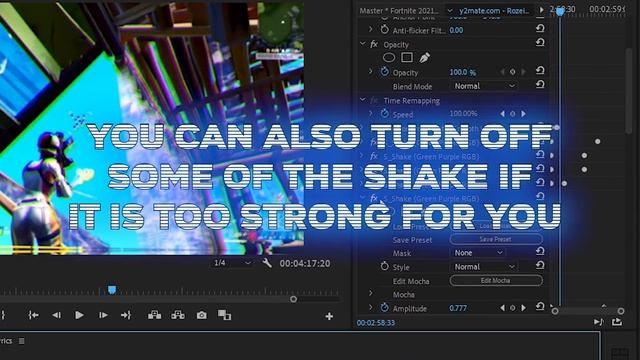This screenshot has height=360, width=640.
Task: Go to the previous Speed keyframe
Action: point(502,114)
